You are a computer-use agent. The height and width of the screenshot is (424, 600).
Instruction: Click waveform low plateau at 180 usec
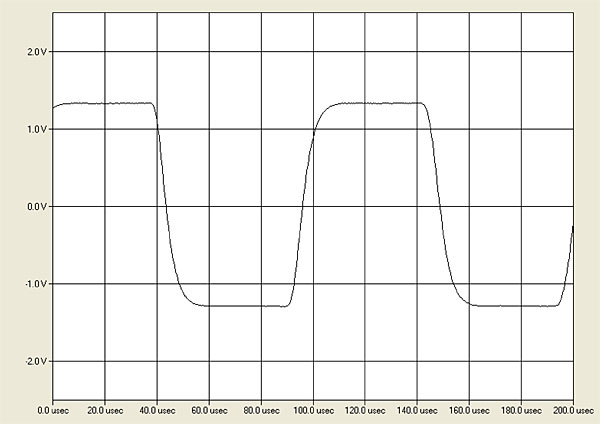pyautogui.click(x=521, y=306)
